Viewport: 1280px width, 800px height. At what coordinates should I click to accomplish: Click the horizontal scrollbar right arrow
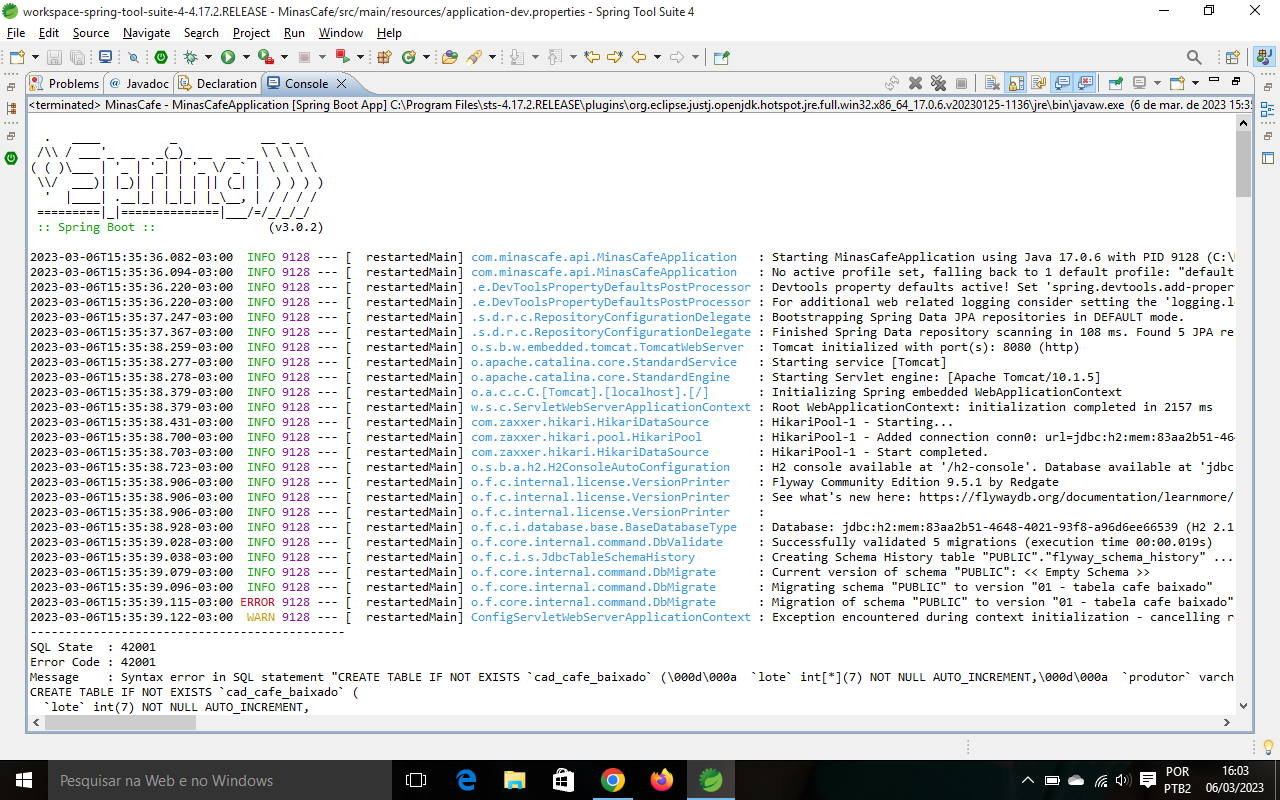(x=1228, y=721)
